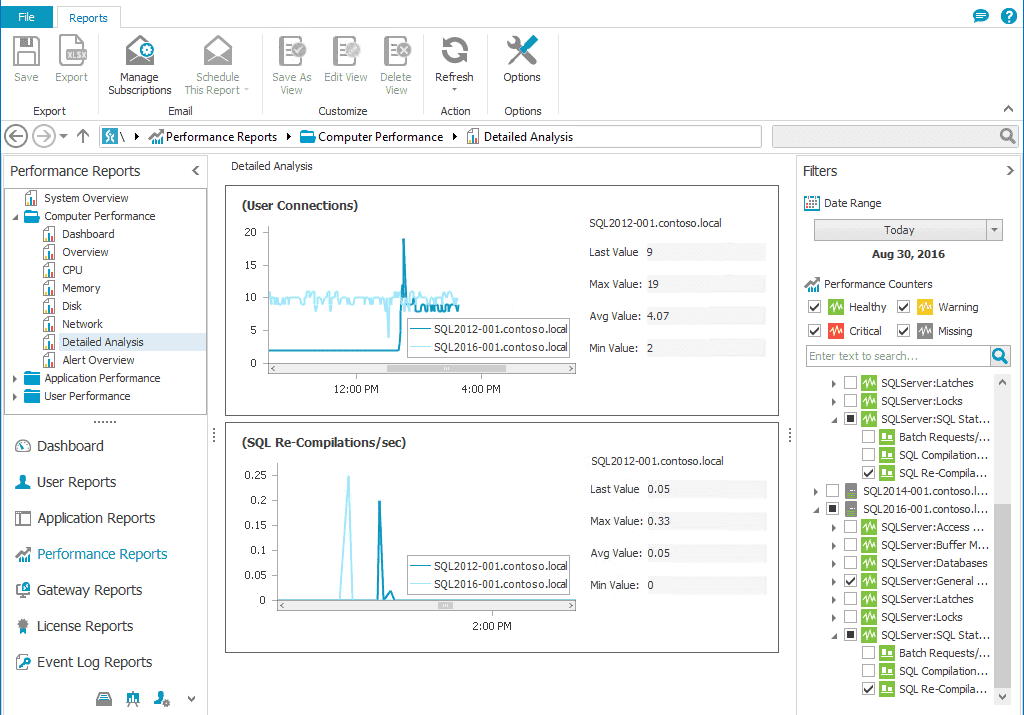Click the SQL Re-Compilations chart scrollbar thumb
This screenshot has width=1024, height=715.
click(445, 606)
